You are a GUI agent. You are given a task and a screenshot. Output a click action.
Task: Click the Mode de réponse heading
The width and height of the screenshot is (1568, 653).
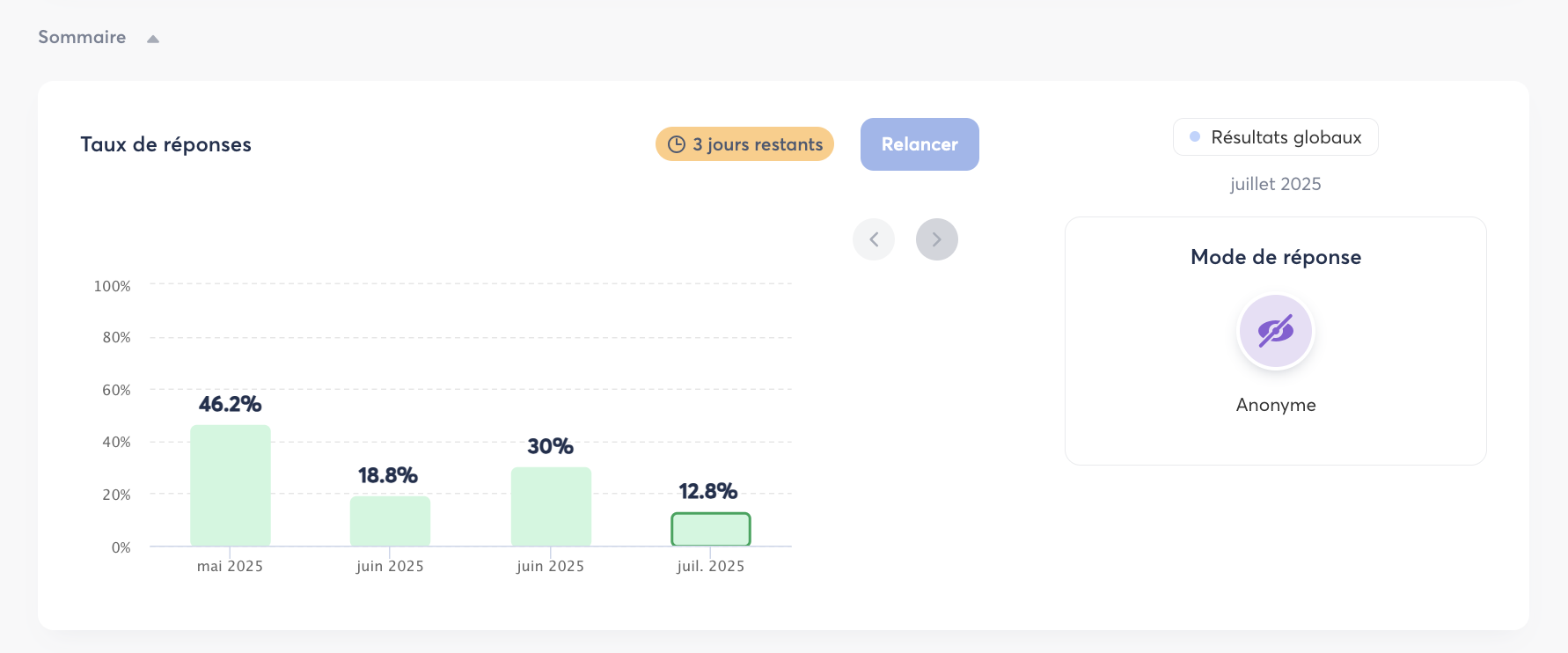pos(1275,257)
